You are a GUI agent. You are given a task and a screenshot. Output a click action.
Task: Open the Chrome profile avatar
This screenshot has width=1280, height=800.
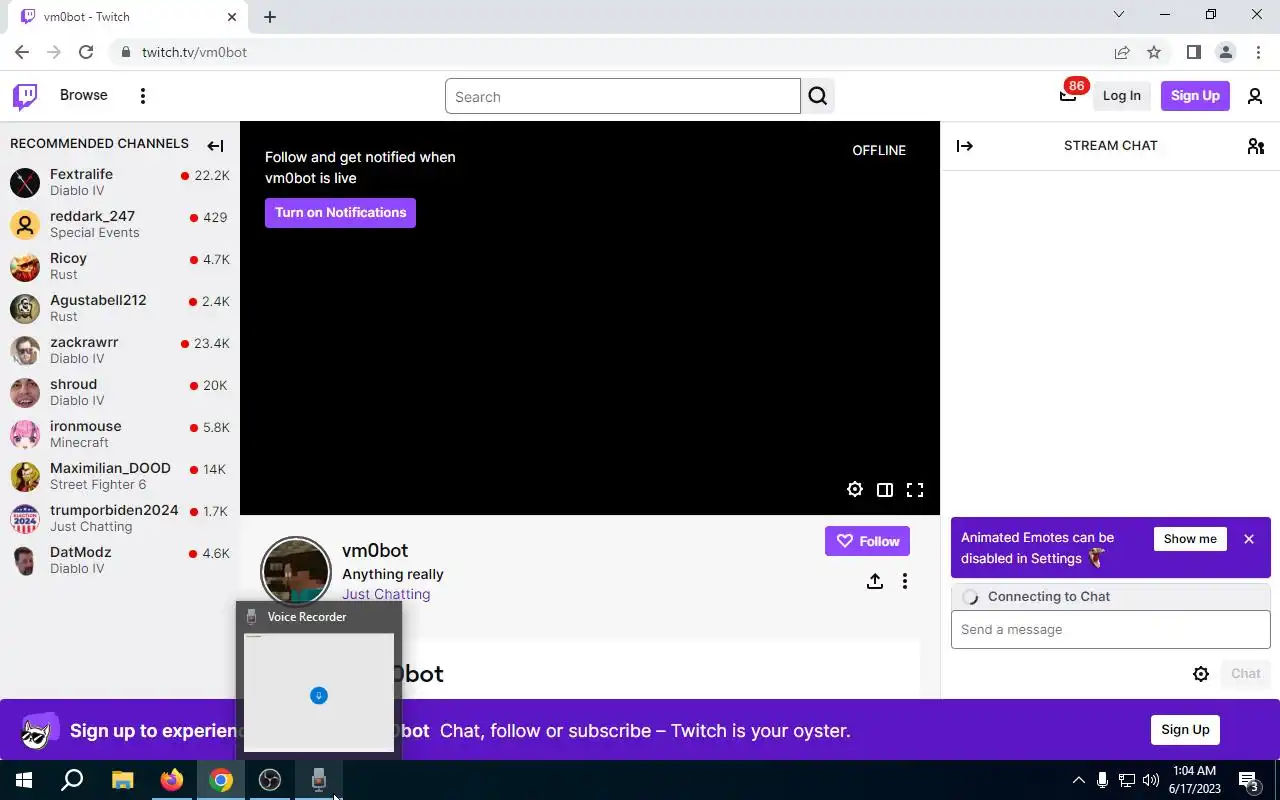coord(1225,52)
